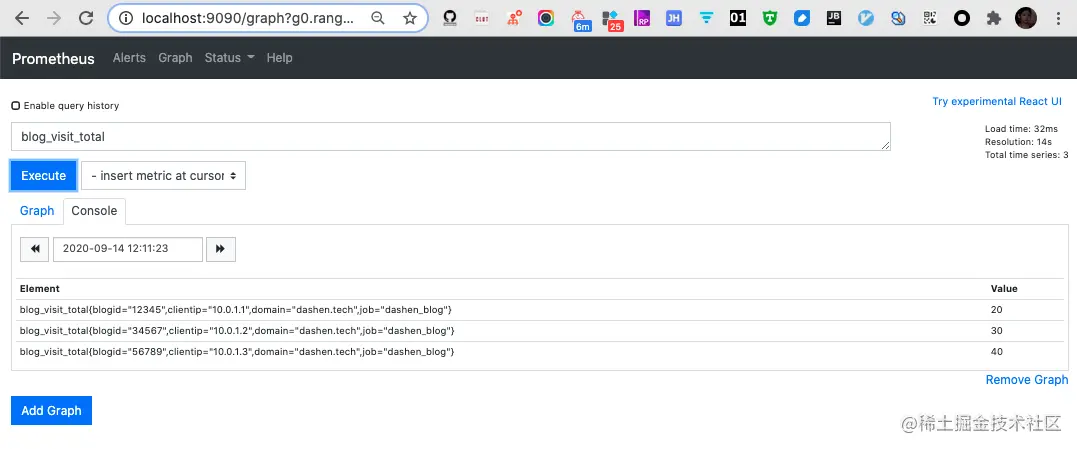The width and height of the screenshot is (1077, 449).
Task: Expand the Status menu in navbar
Action: pyautogui.click(x=229, y=58)
